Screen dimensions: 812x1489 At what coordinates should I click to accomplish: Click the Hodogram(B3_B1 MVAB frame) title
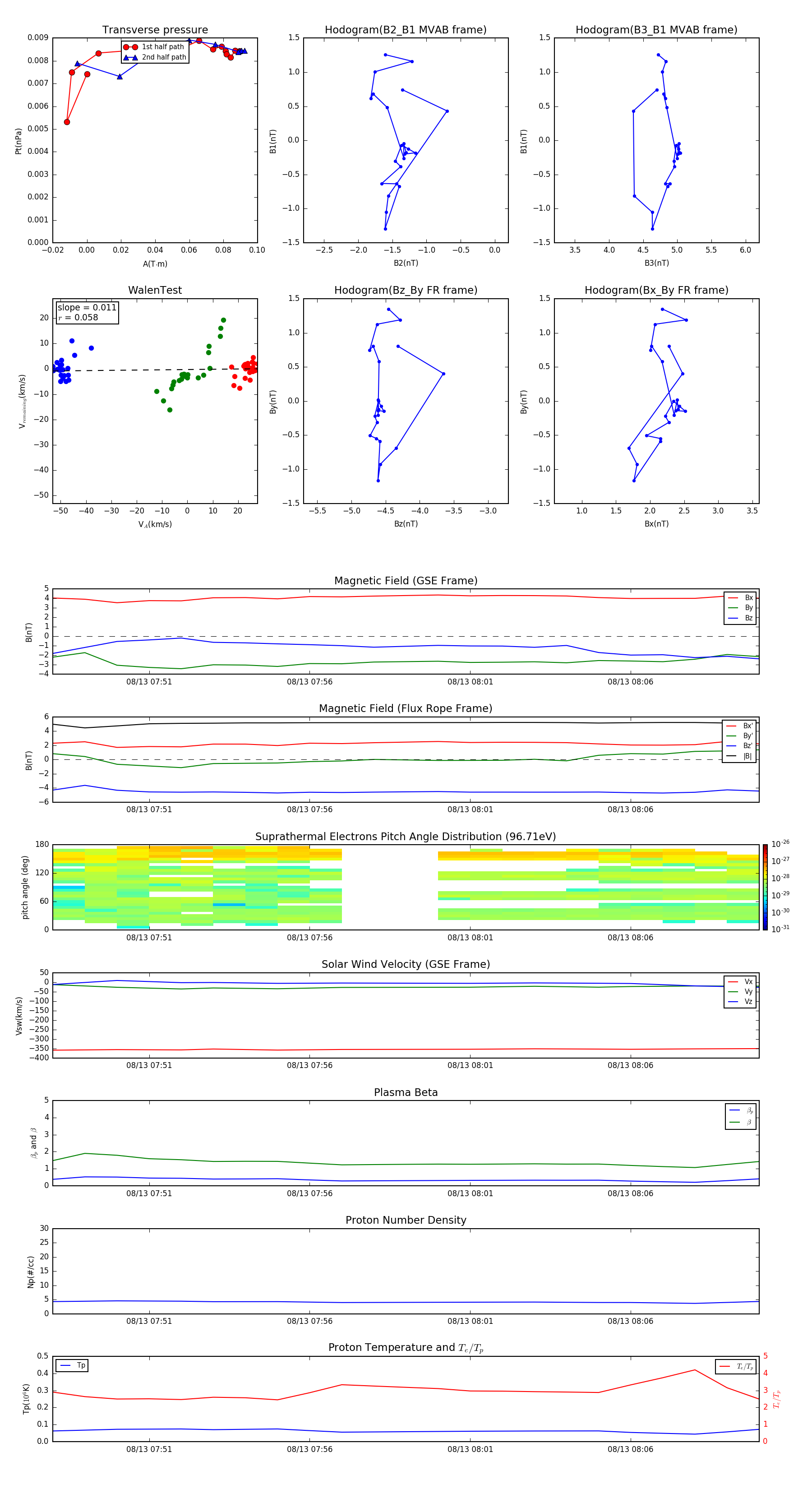point(656,30)
